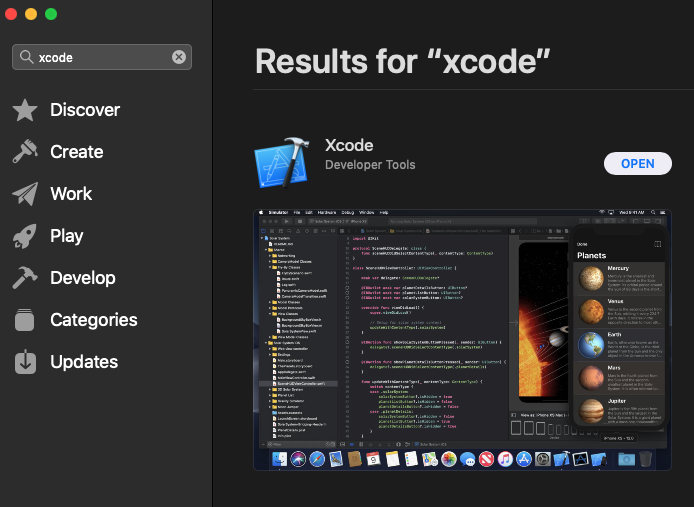Click the Develop hammer icon
694x507 pixels.
25,278
